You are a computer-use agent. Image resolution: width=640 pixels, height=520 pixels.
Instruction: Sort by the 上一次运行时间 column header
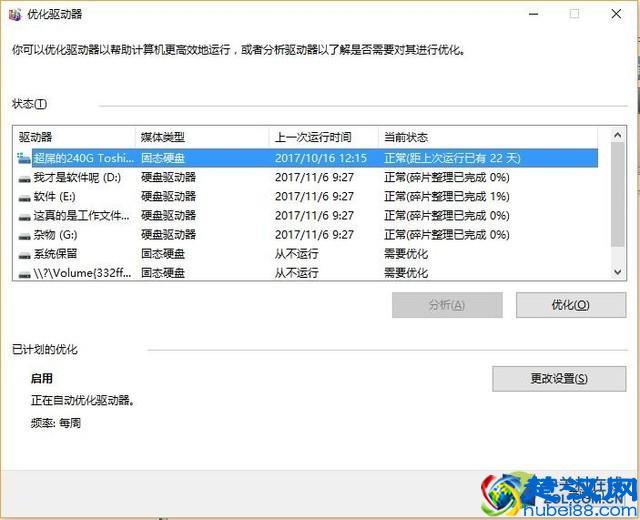pos(324,137)
